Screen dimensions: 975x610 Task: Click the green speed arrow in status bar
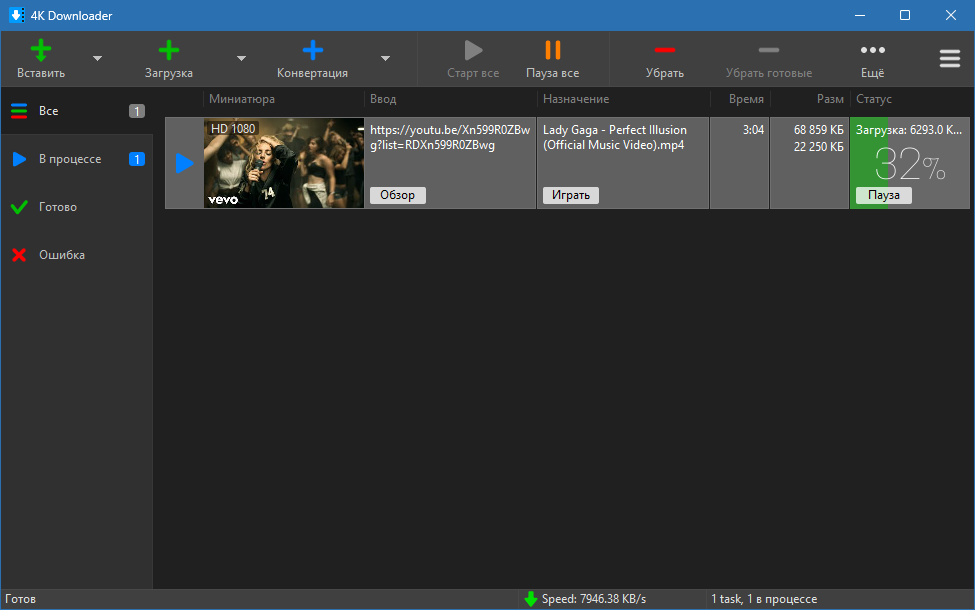pyautogui.click(x=530, y=599)
